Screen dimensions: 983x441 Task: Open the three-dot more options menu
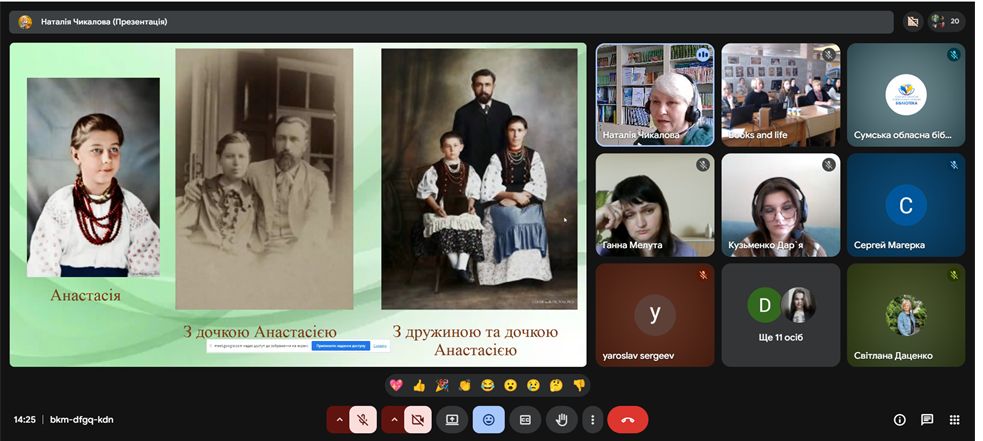click(x=593, y=420)
